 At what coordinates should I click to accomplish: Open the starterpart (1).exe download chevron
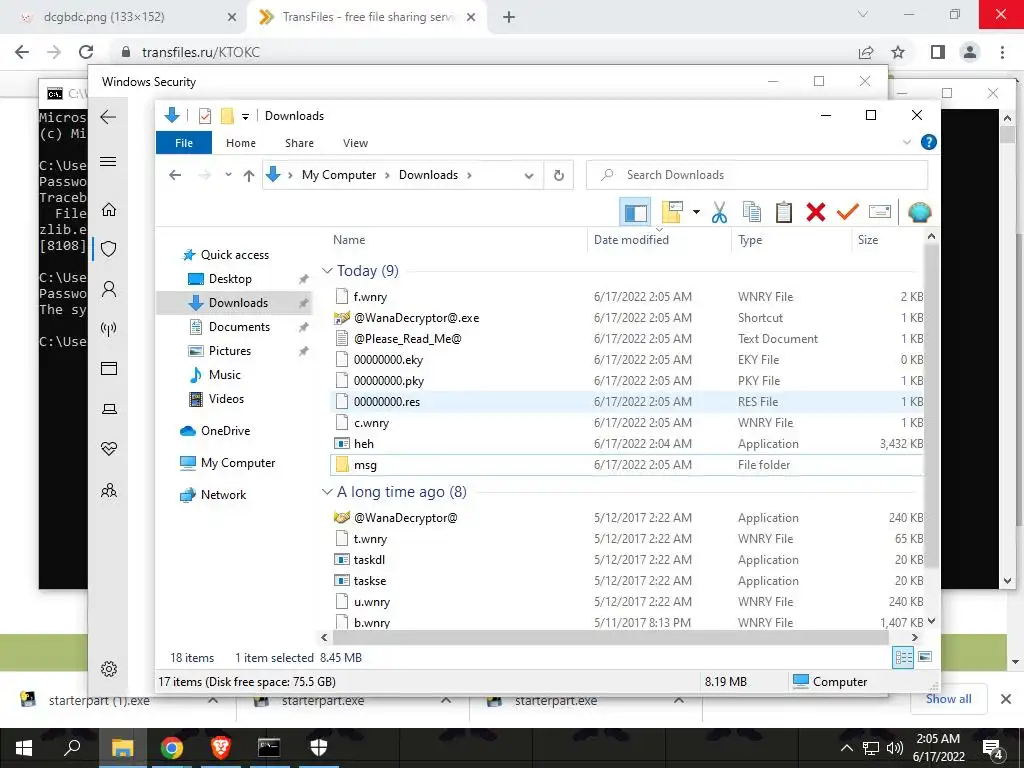tap(213, 700)
